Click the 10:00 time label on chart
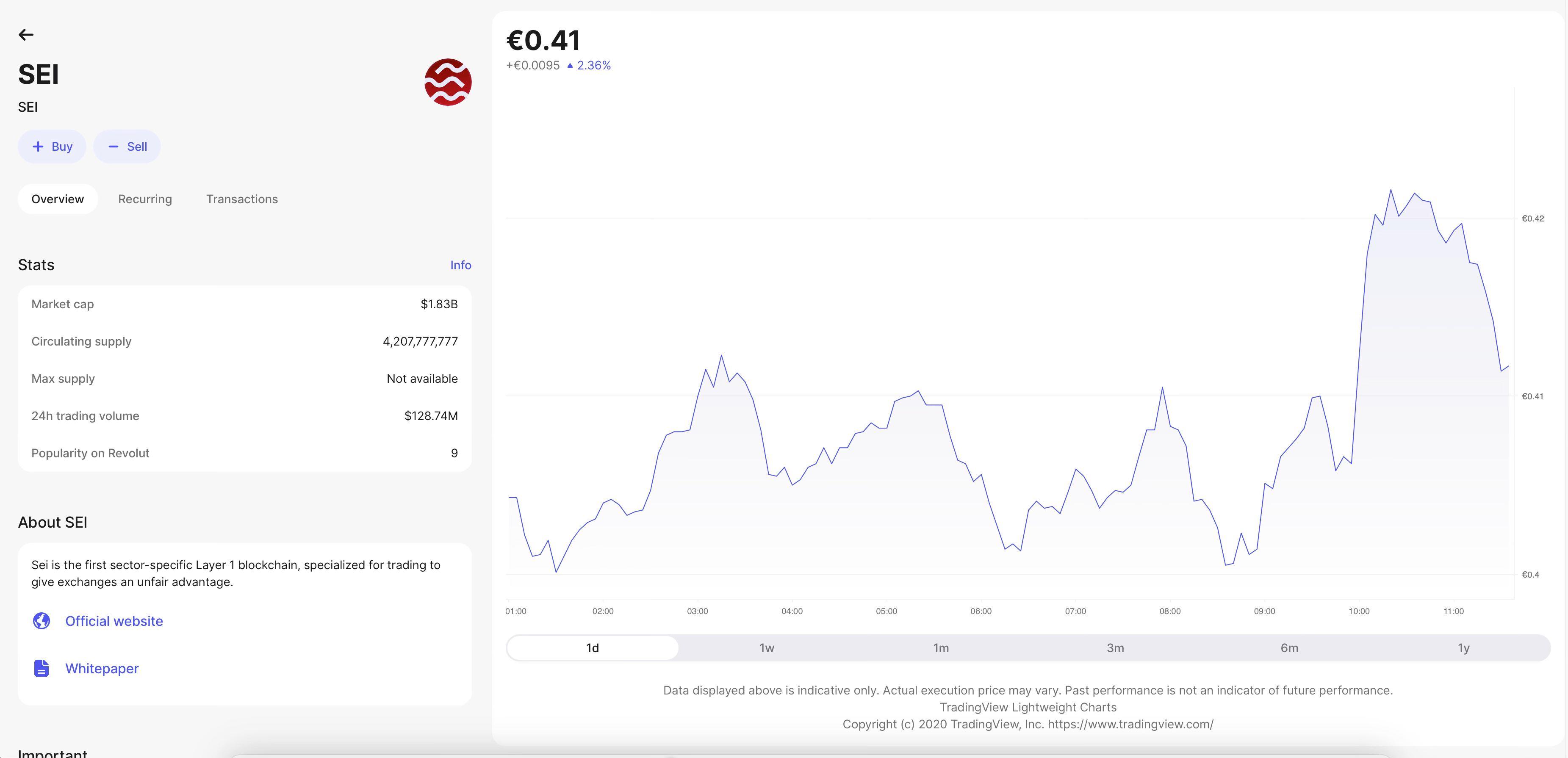Image resolution: width=1568 pixels, height=758 pixels. [x=1359, y=611]
